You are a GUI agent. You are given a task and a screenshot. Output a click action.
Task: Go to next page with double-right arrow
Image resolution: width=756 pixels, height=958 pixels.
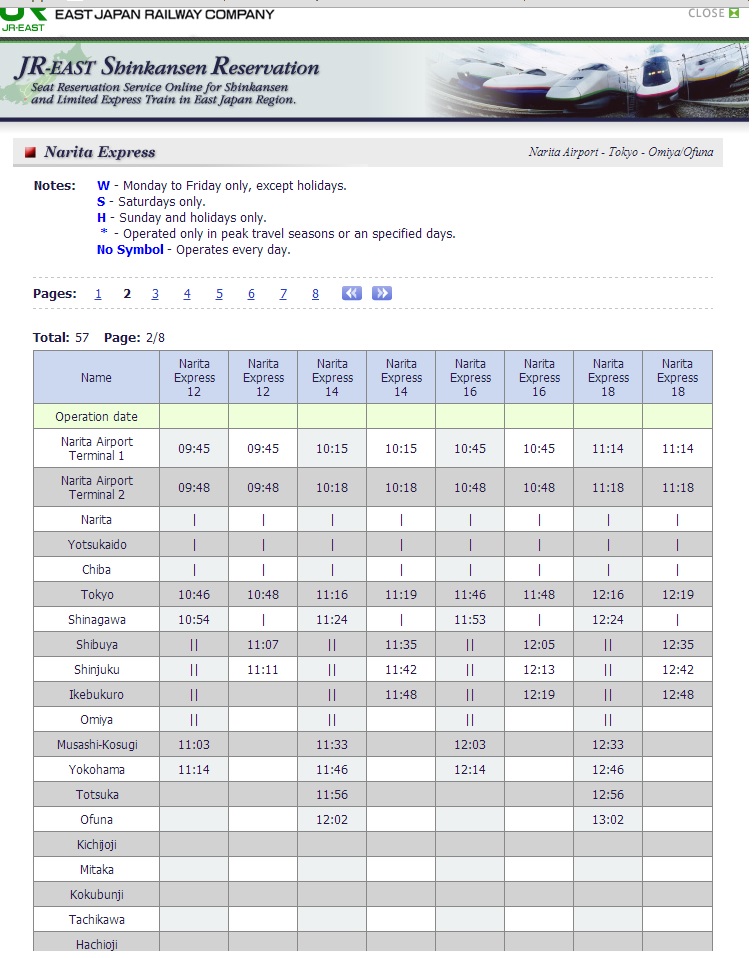(x=382, y=293)
